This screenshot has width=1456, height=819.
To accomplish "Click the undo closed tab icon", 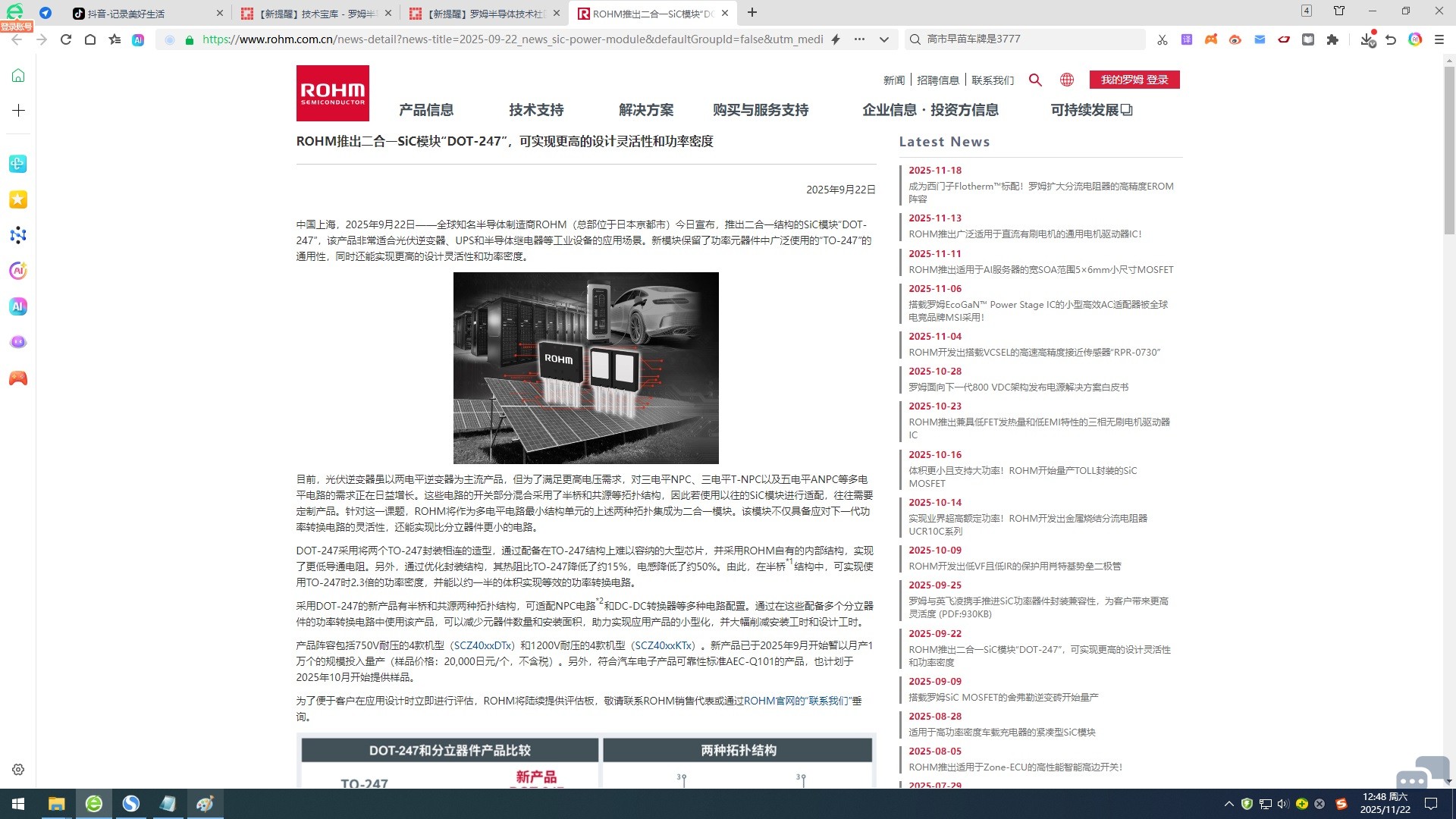I will [1391, 39].
